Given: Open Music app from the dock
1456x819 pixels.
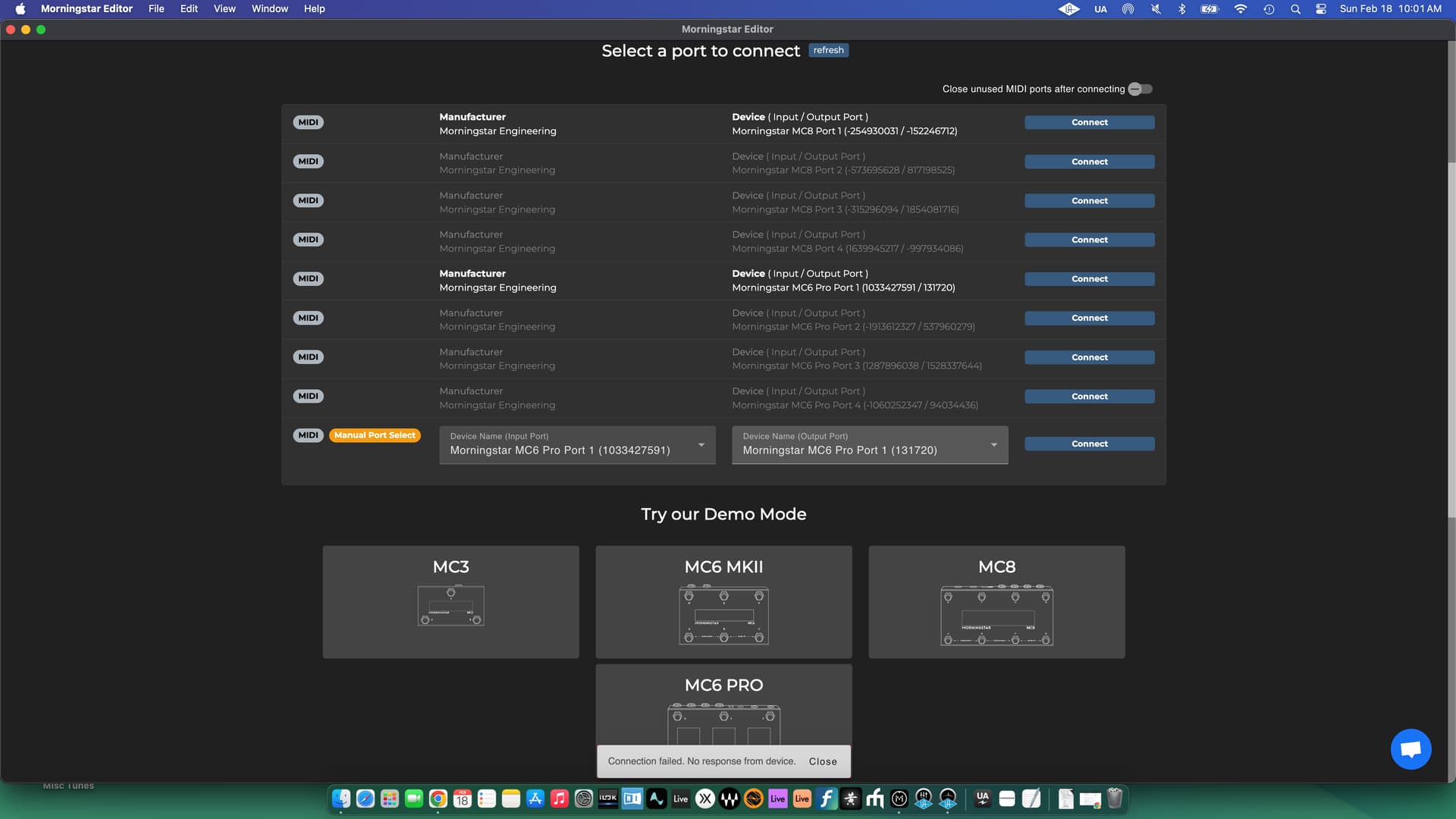Looking at the screenshot, I should (x=560, y=799).
